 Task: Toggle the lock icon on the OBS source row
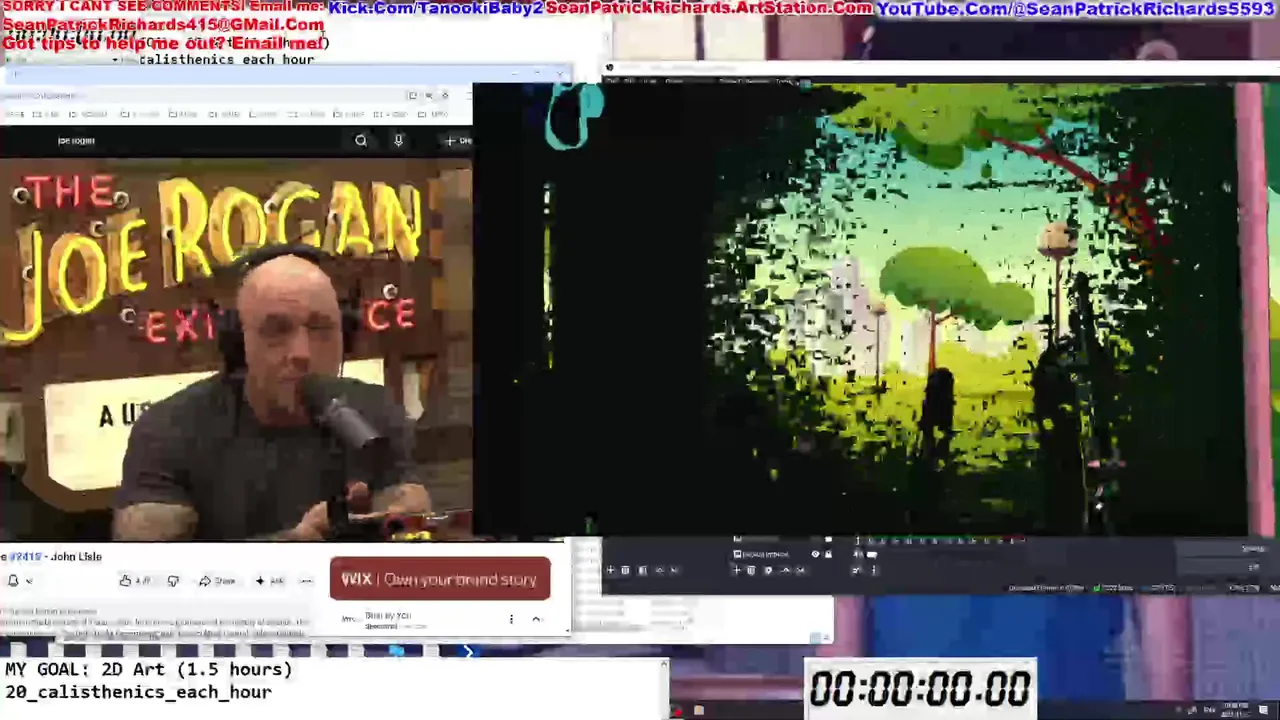click(828, 554)
